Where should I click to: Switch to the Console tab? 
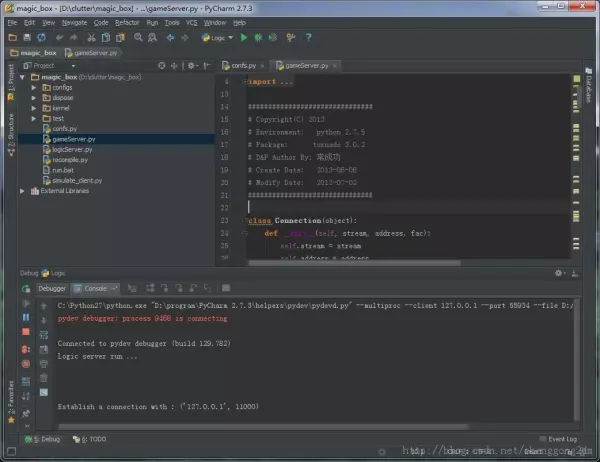coord(95,289)
